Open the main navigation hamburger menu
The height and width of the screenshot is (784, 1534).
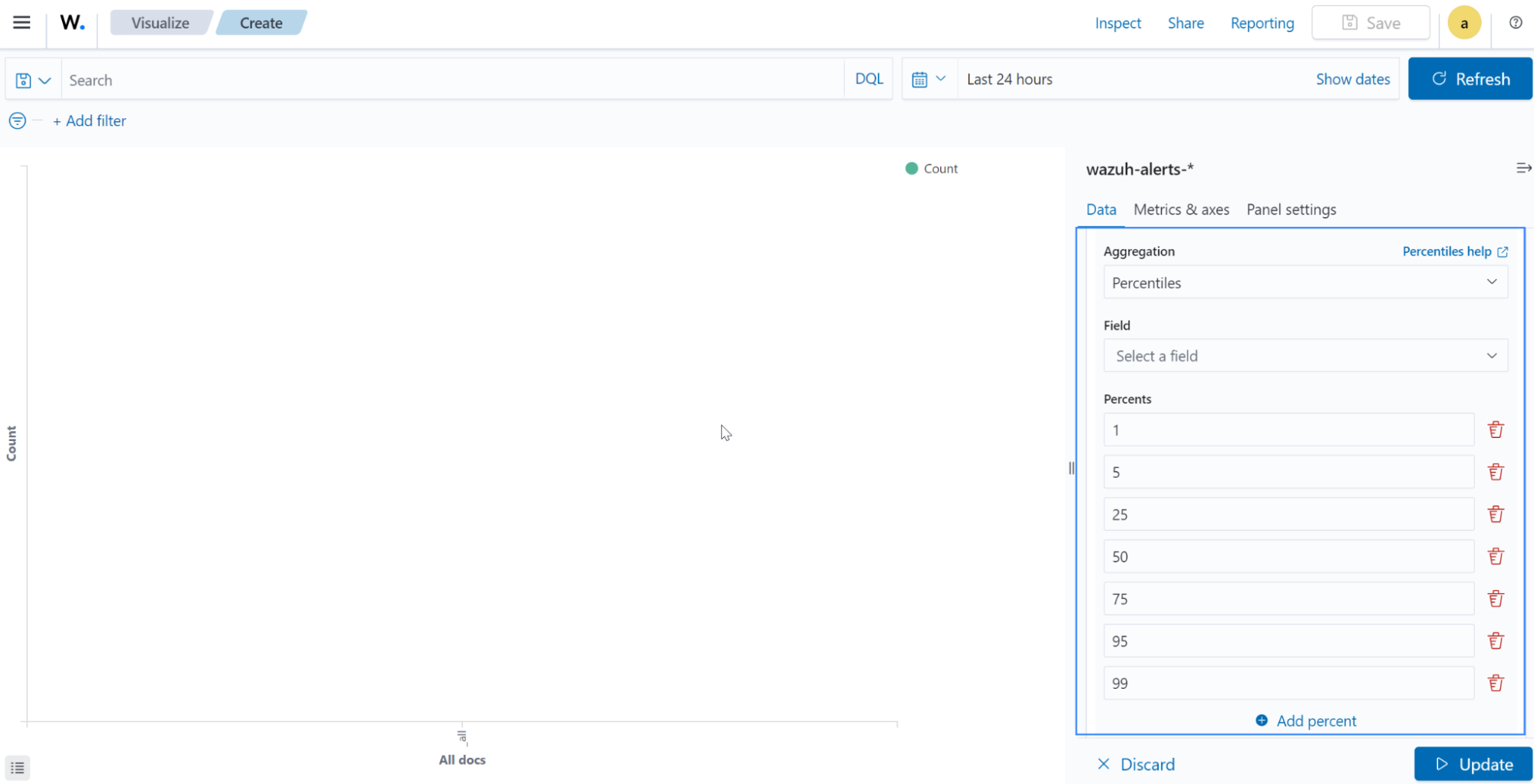pos(21,22)
